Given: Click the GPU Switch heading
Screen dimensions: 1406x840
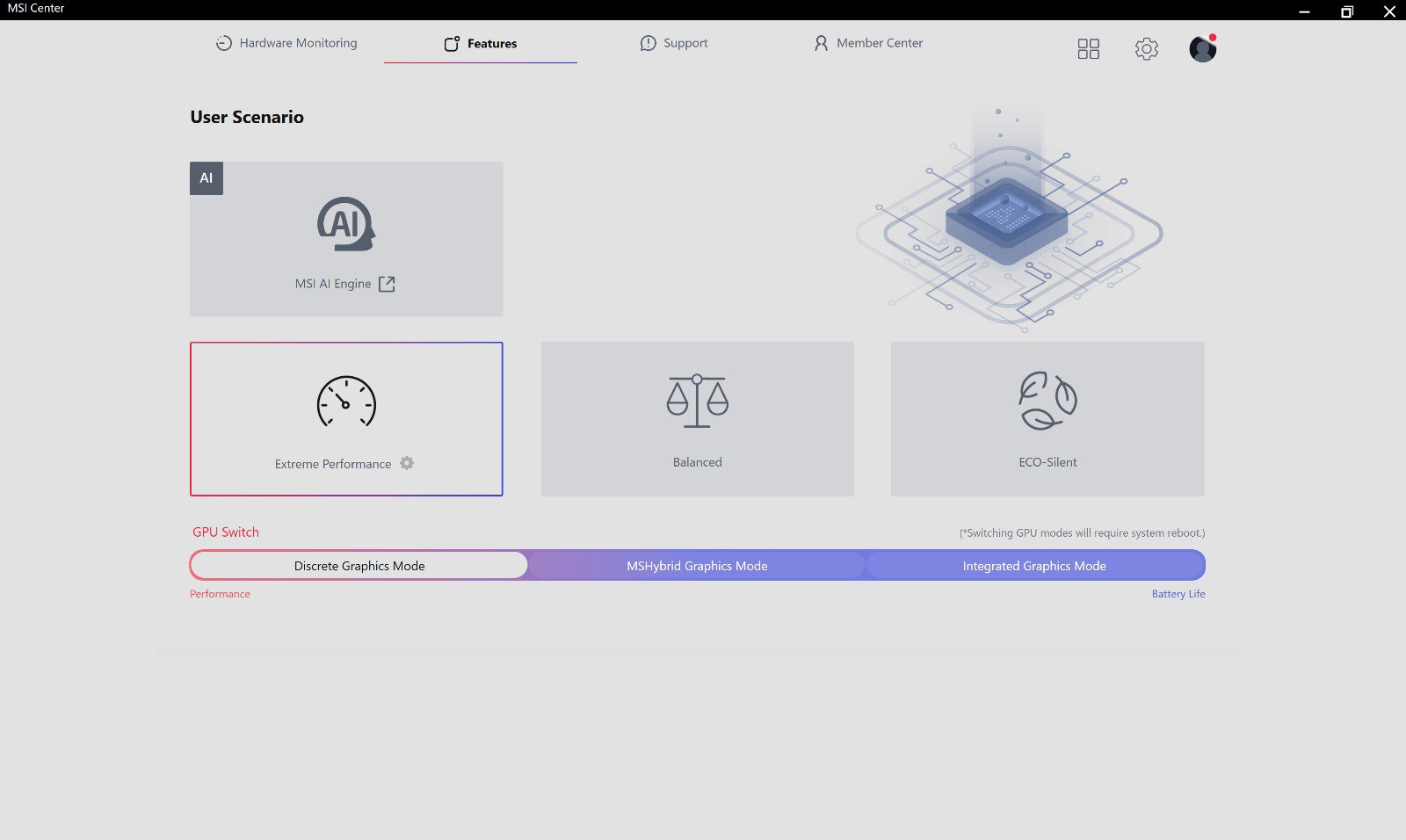Looking at the screenshot, I should (x=226, y=532).
